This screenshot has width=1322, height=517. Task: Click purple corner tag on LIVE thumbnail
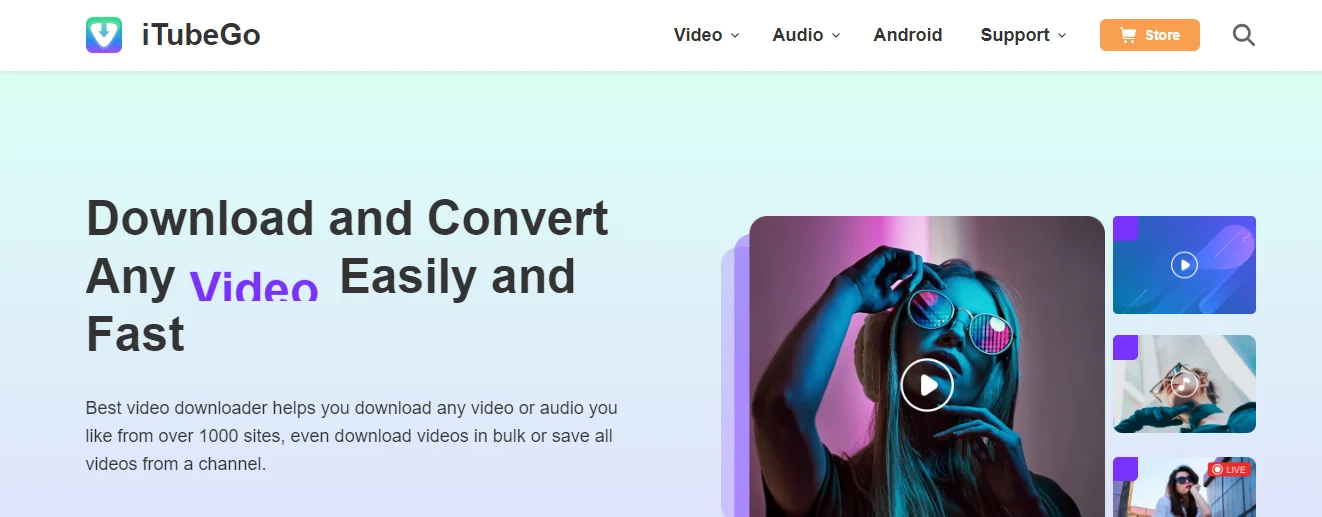pyautogui.click(x=1125, y=469)
